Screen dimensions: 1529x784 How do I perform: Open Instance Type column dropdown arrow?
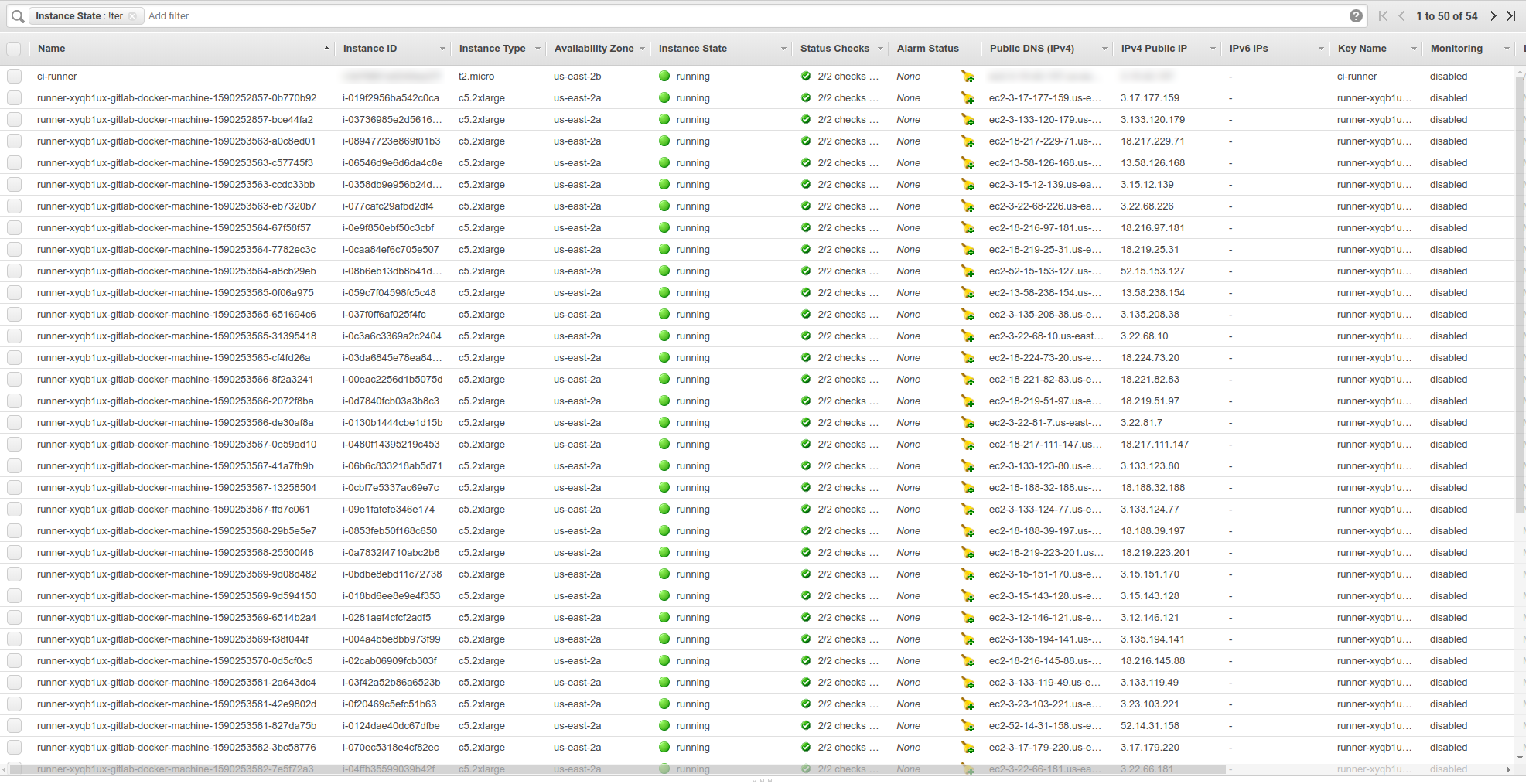point(538,49)
